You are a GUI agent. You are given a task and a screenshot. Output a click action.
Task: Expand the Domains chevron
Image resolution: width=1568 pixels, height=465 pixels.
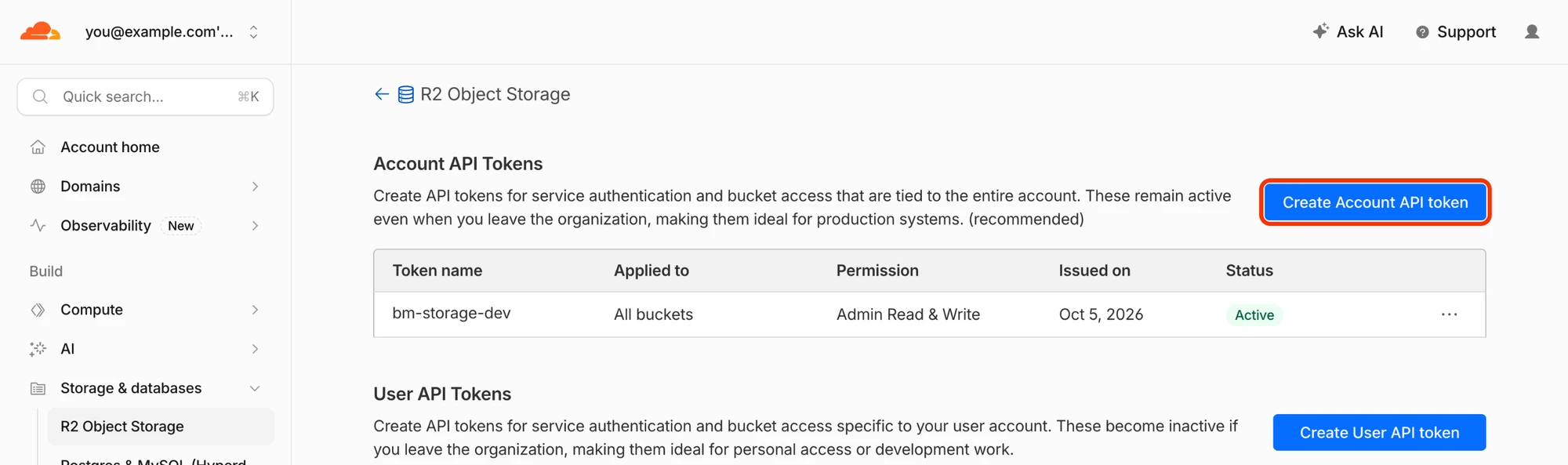click(255, 186)
